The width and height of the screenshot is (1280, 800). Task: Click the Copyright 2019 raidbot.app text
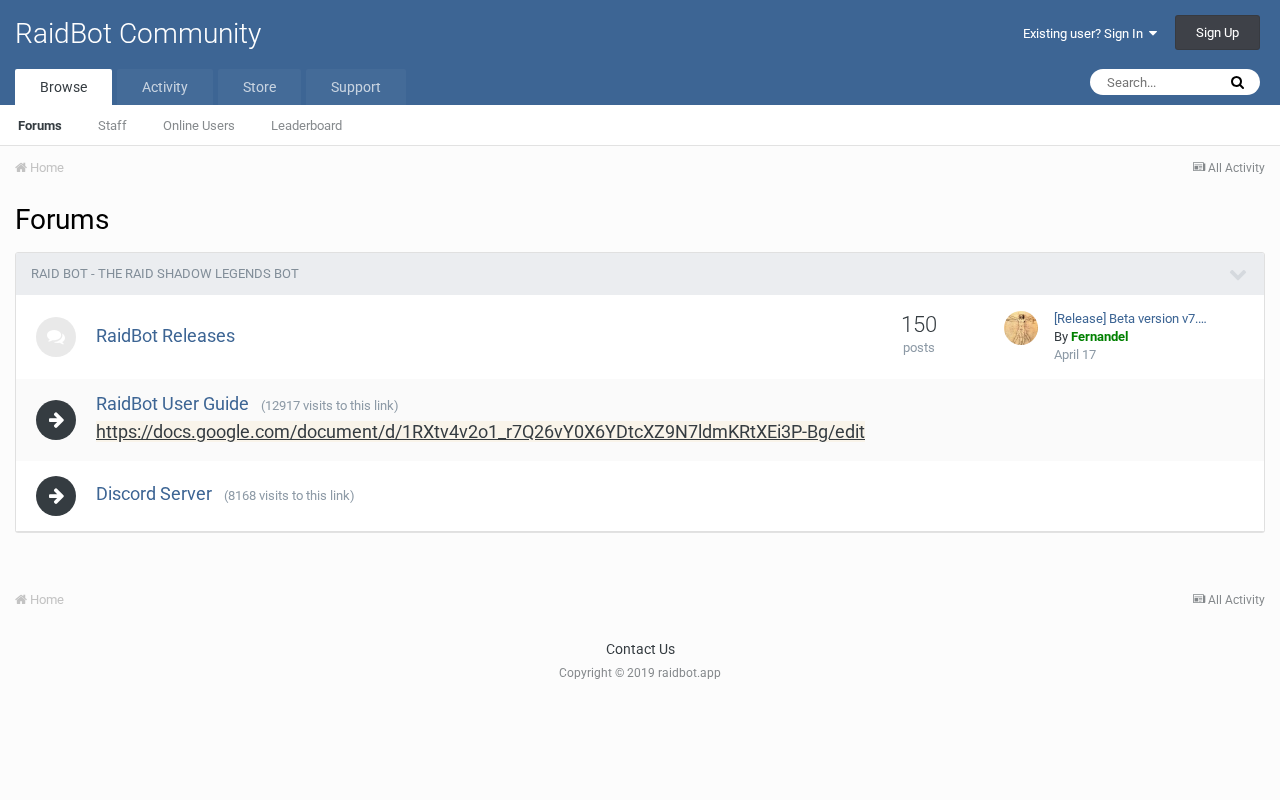640,673
